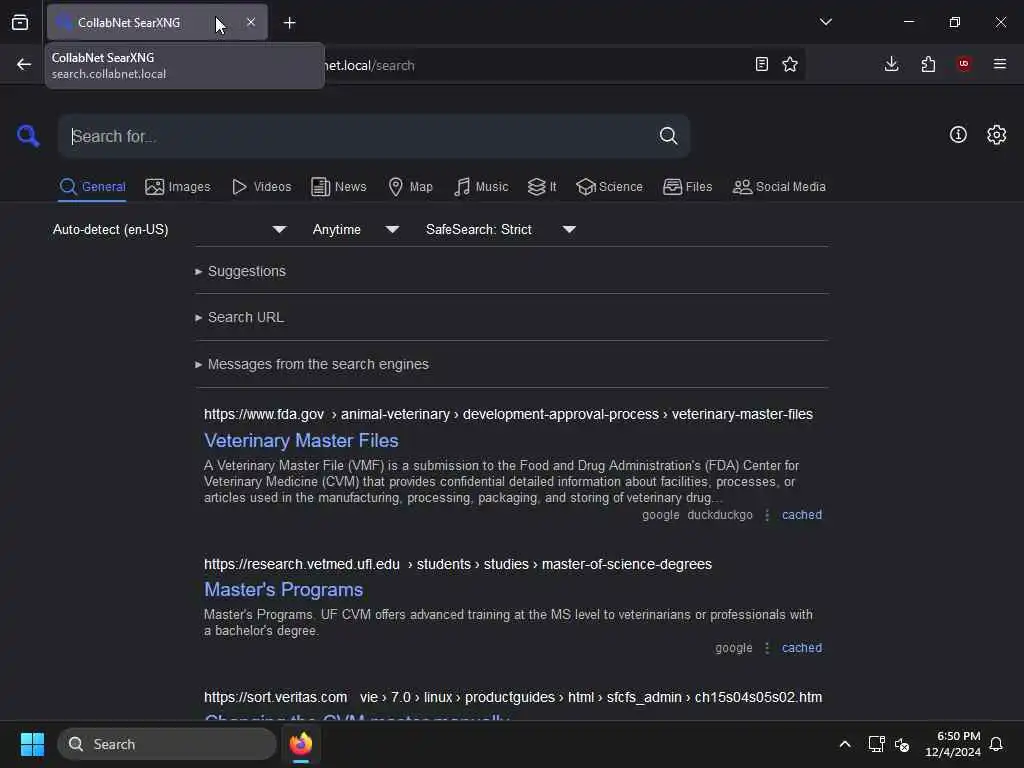Expand the Search URL section
This screenshot has height=768, width=1024.
(x=239, y=317)
